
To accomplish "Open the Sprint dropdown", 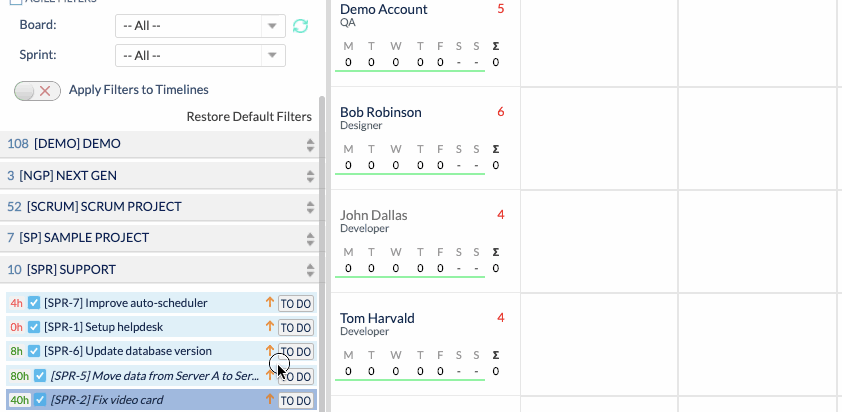I will [x=200, y=55].
